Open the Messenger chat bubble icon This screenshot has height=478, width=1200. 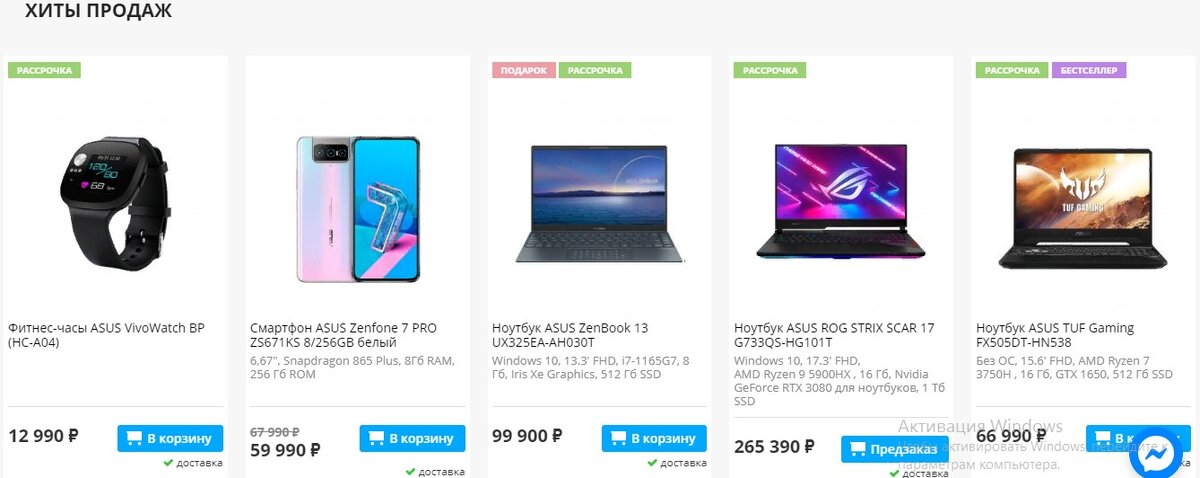coord(1161,453)
